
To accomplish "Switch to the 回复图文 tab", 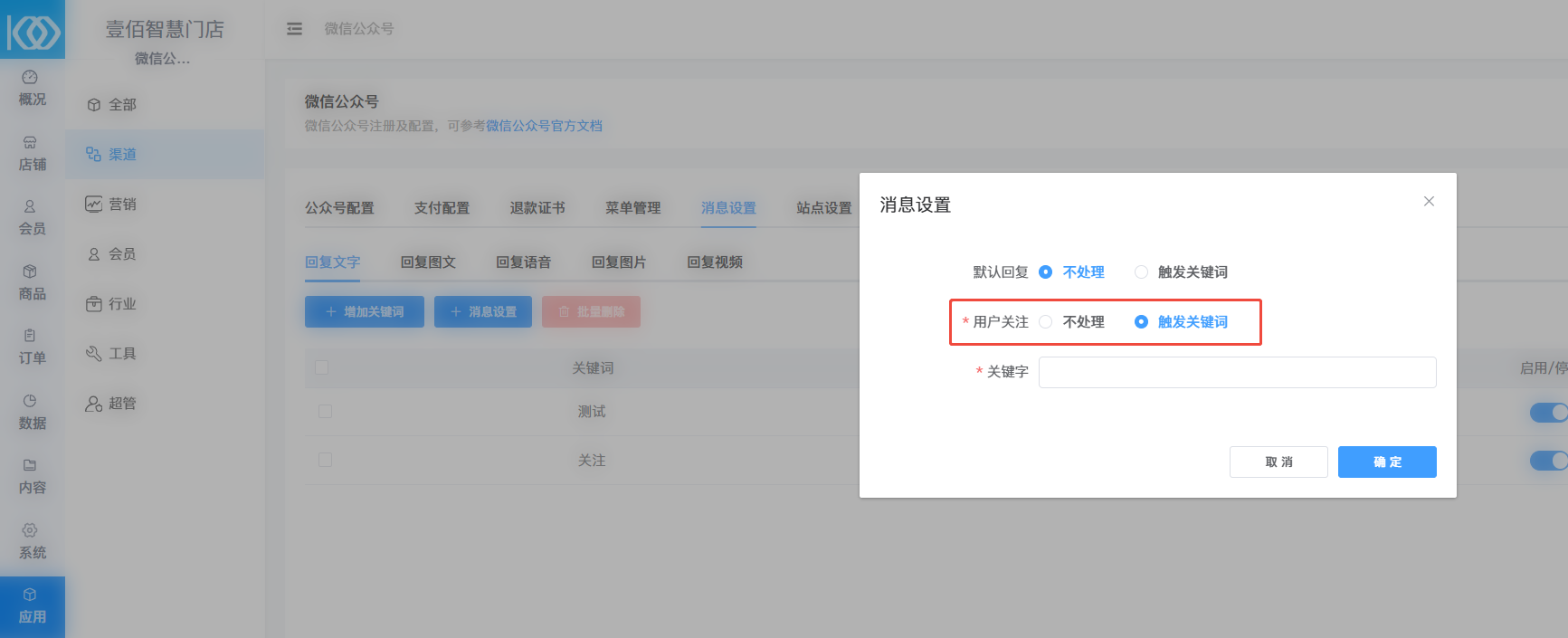I will coord(428,262).
